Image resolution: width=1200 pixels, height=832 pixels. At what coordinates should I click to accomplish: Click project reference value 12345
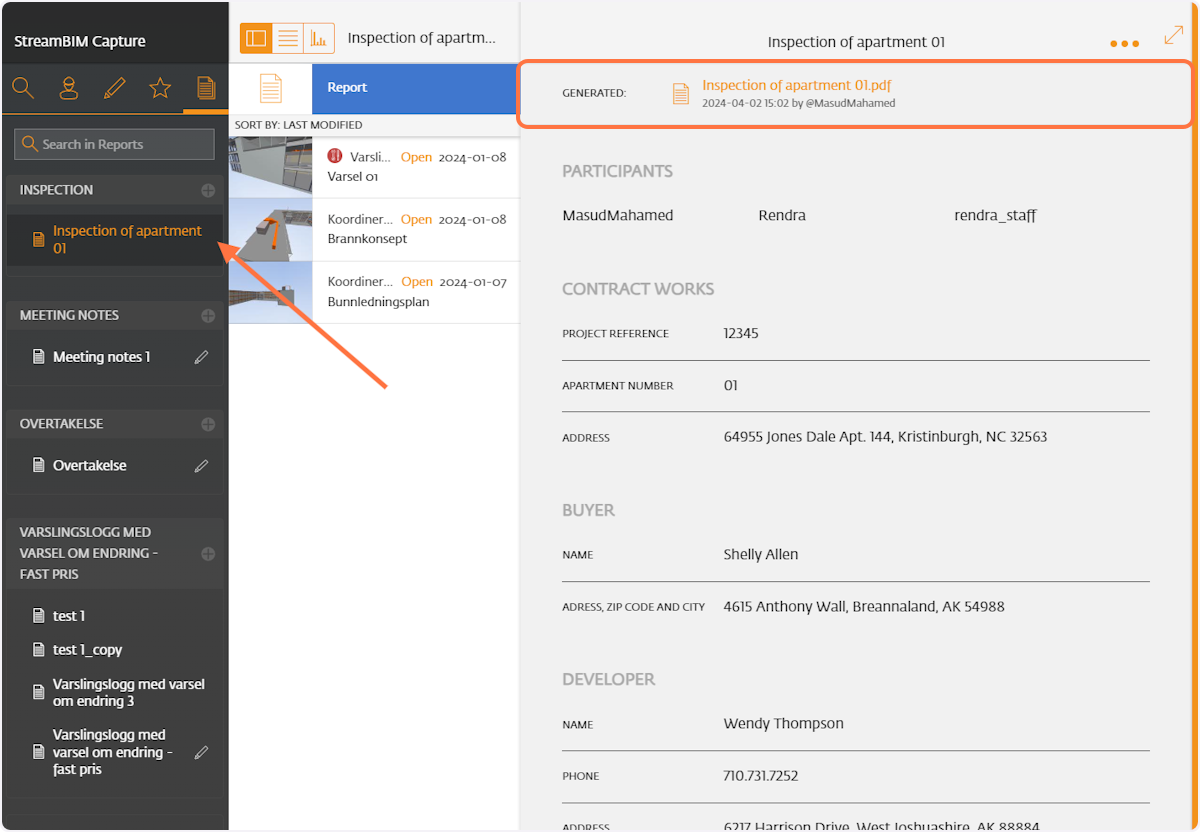pyautogui.click(x=741, y=333)
